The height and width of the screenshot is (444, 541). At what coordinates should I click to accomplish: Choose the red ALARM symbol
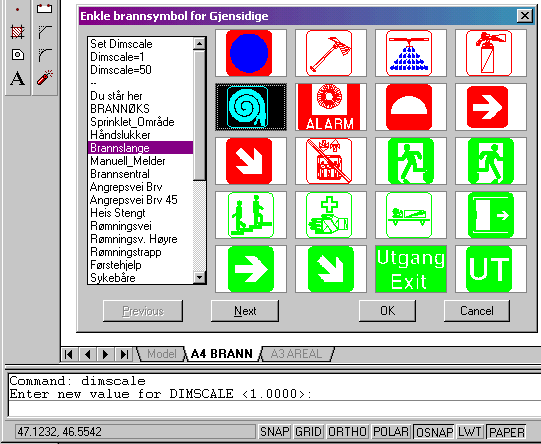click(x=331, y=107)
